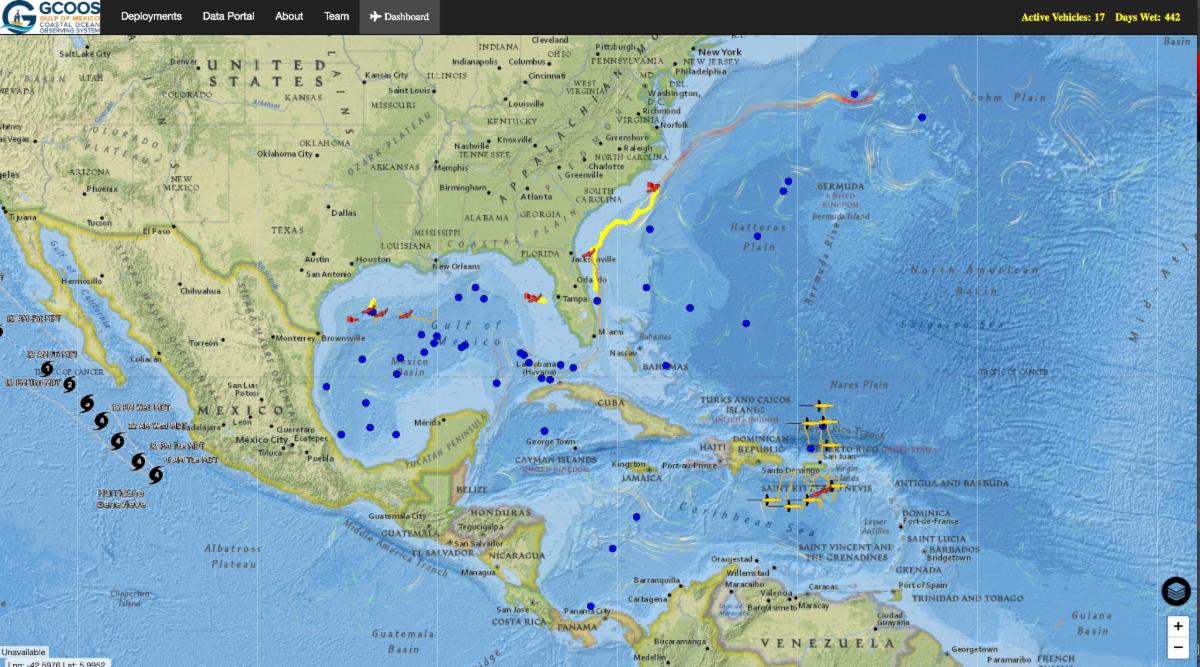1200x667 pixels.
Task: Open the map layers control
Action: [x=1176, y=592]
